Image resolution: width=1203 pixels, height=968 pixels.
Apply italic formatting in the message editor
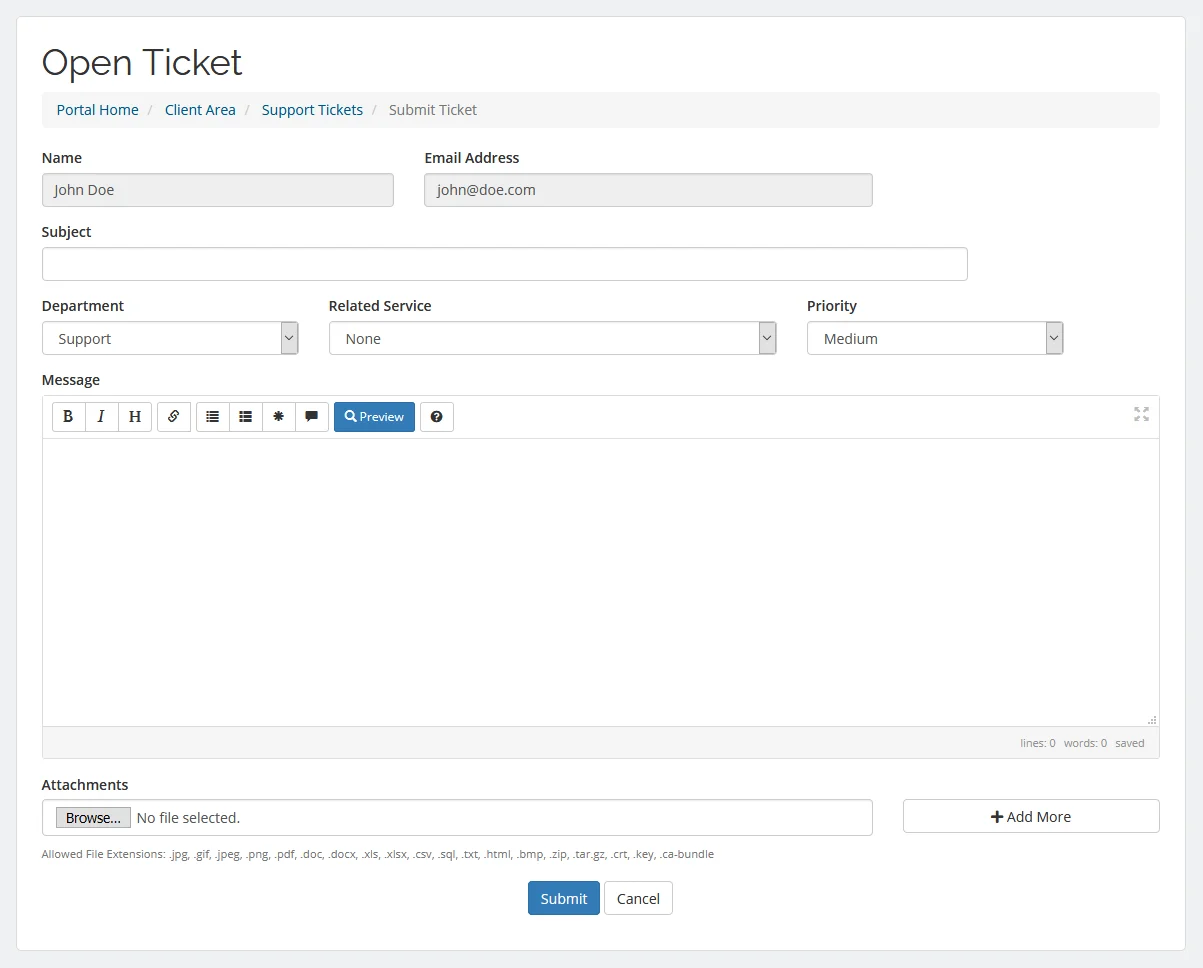101,416
